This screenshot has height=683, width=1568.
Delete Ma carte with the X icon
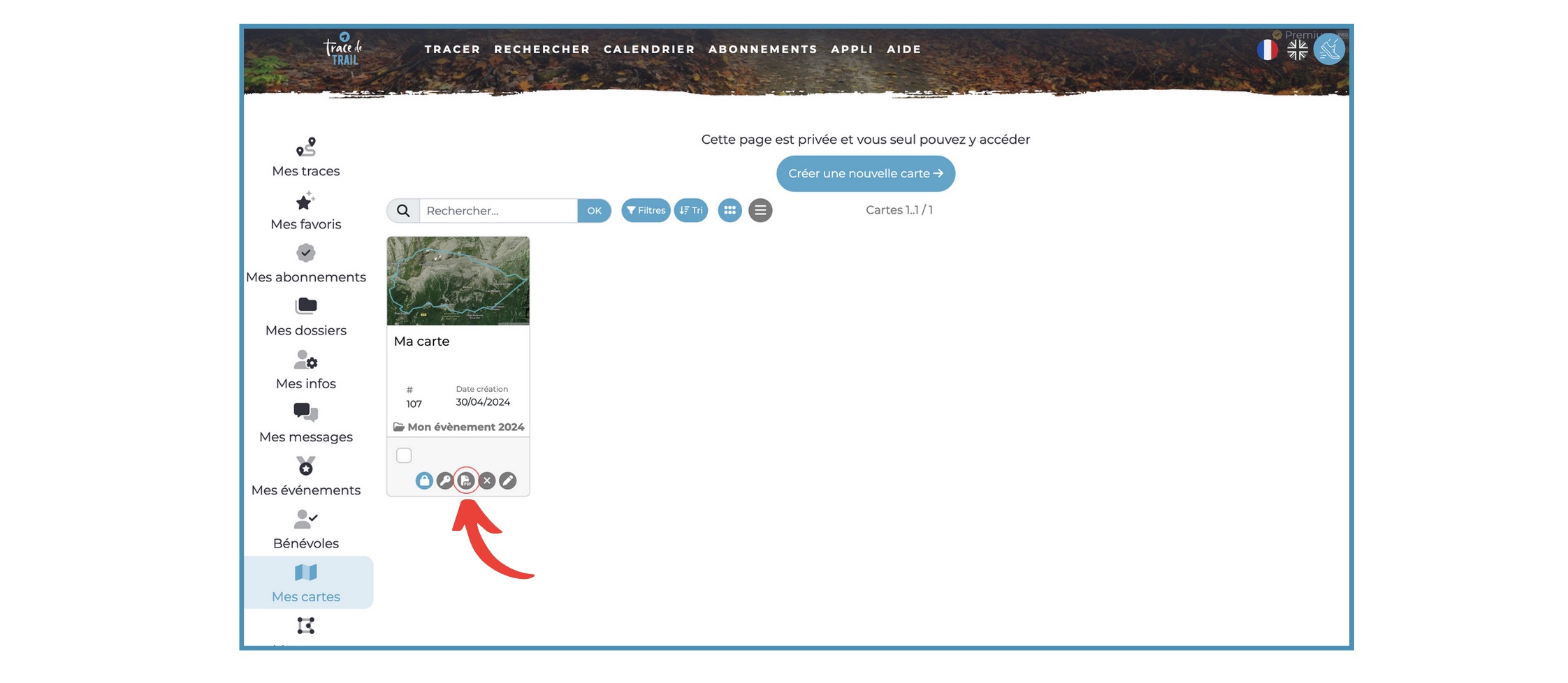point(487,480)
